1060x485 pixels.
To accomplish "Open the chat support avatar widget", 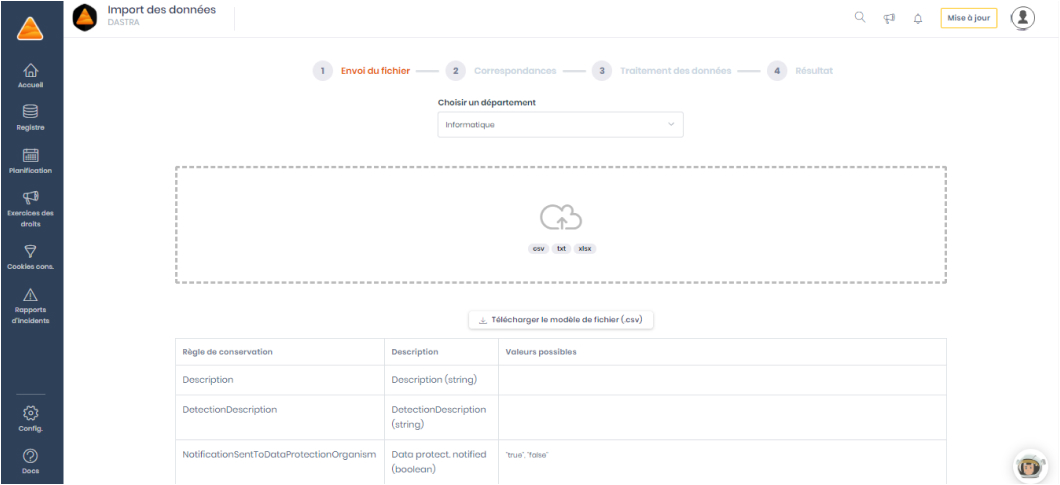I will pos(1028,464).
